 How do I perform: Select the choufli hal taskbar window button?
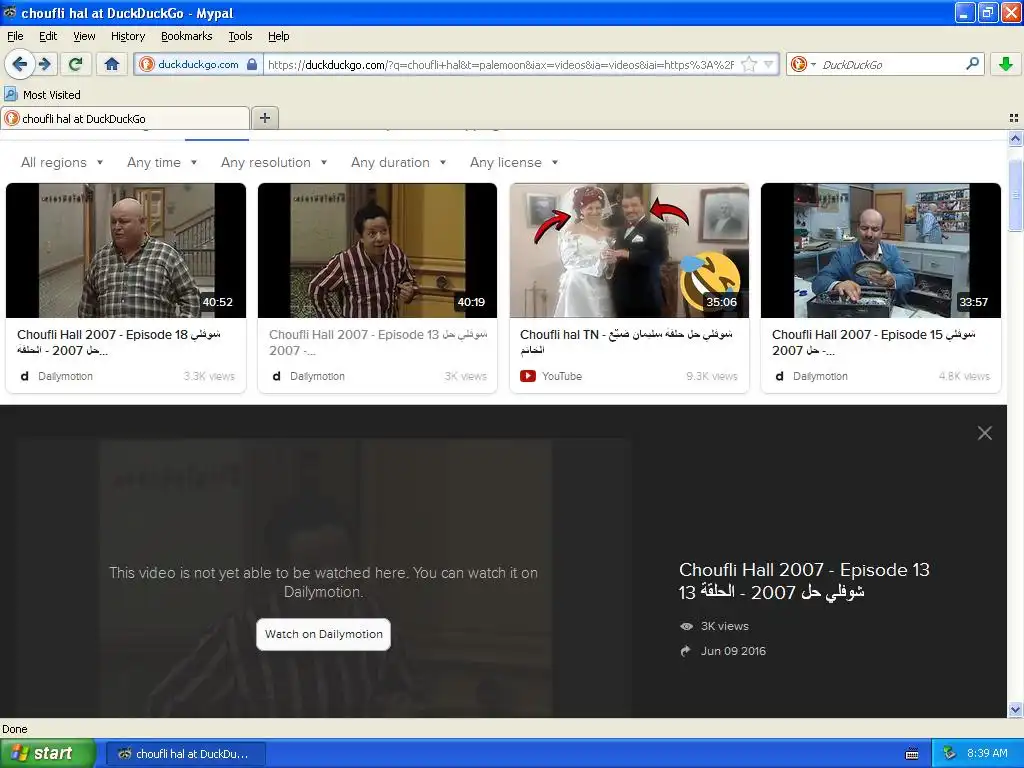point(186,754)
